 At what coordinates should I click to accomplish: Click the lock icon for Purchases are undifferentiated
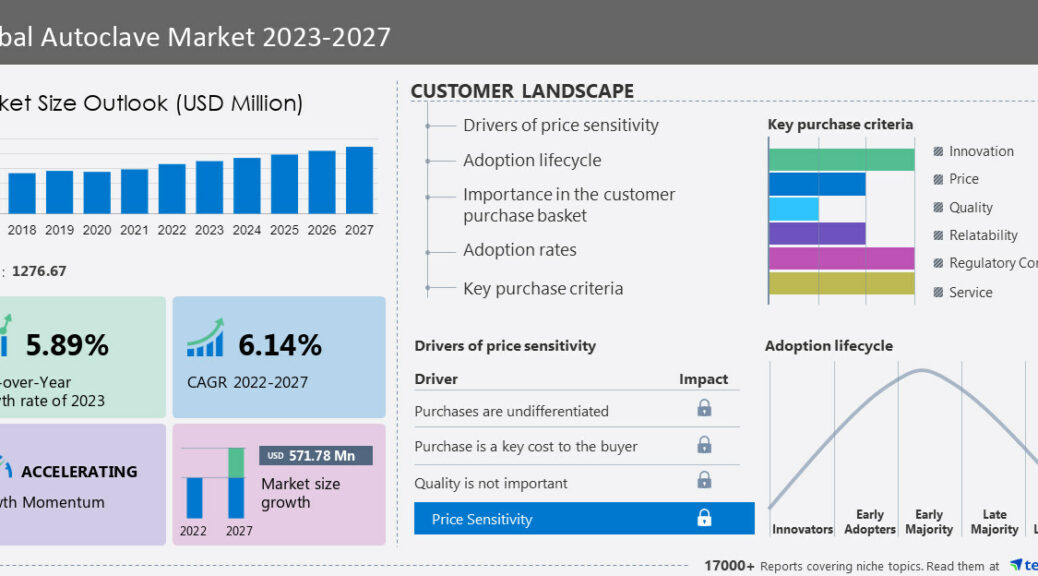click(704, 408)
